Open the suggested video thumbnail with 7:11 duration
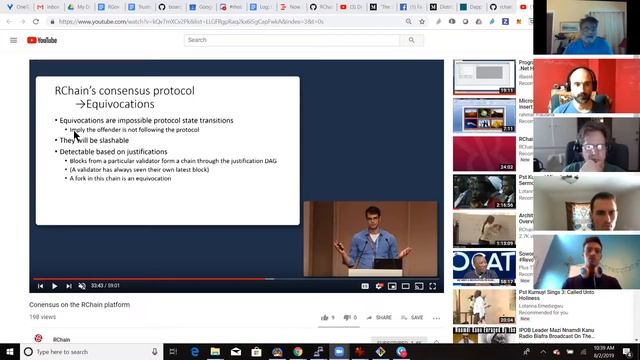This screenshot has width=640, height=360. tap(484, 115)
